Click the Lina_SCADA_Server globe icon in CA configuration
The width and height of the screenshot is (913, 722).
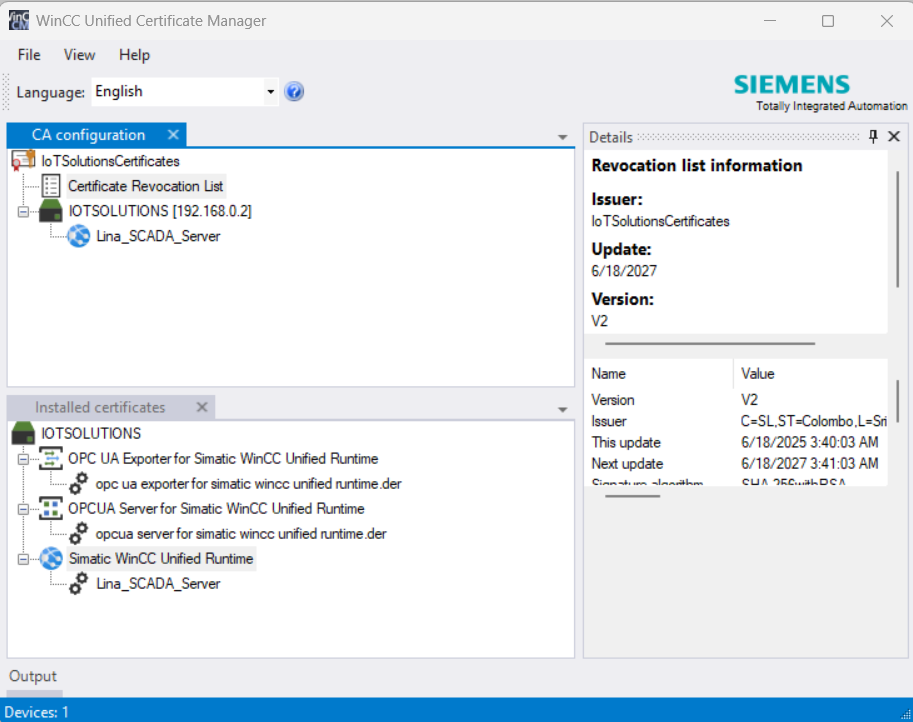click(x=78, y=237)
